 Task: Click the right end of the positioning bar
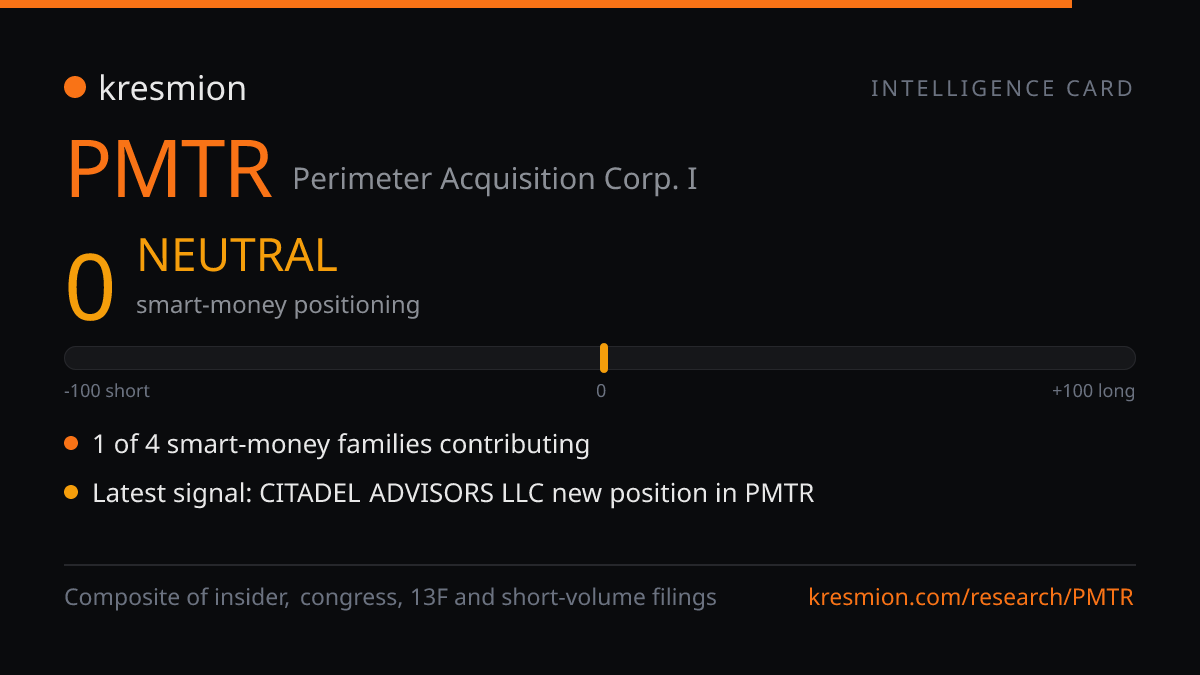click(x=1127, y=358)
